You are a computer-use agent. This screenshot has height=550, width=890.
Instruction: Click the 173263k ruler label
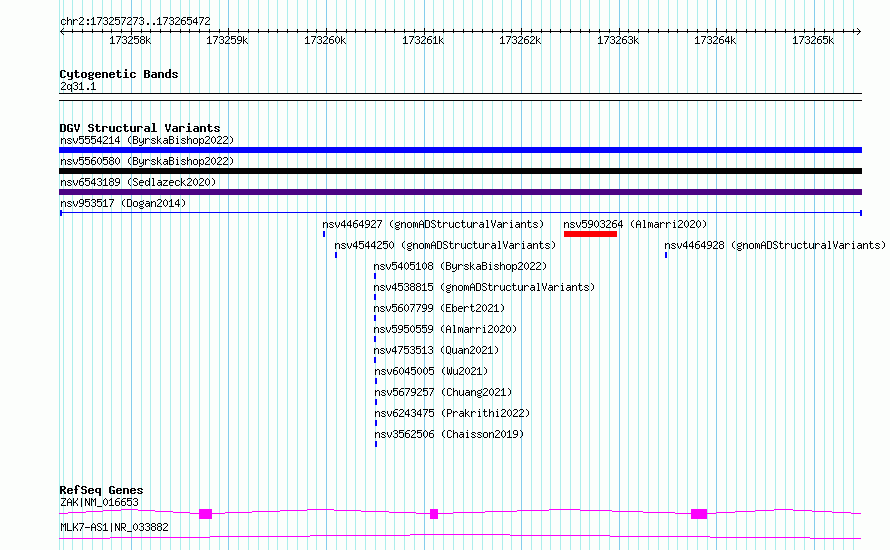coord(618,40)
